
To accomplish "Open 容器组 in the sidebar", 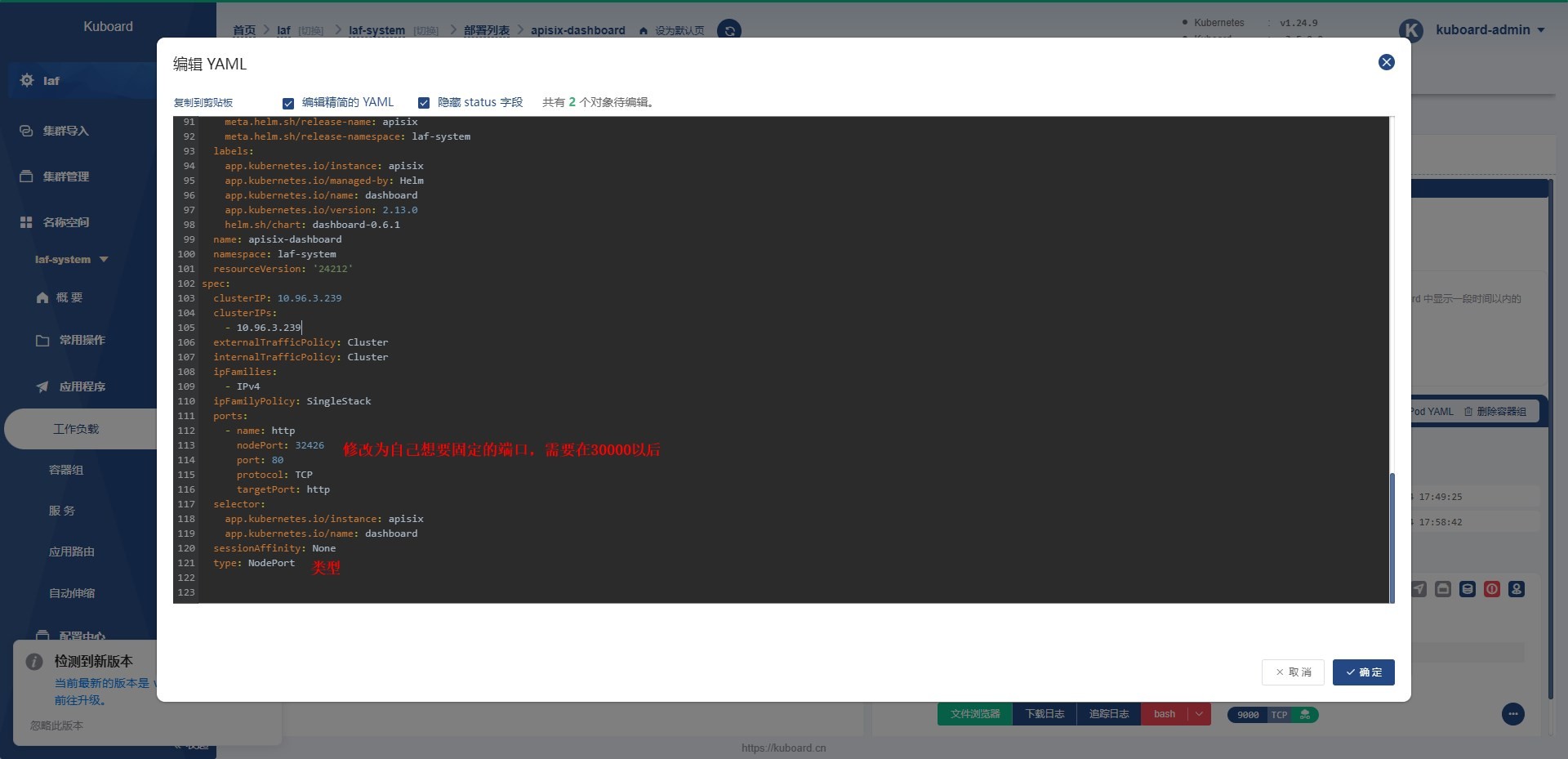I will (x=66, y=470).
